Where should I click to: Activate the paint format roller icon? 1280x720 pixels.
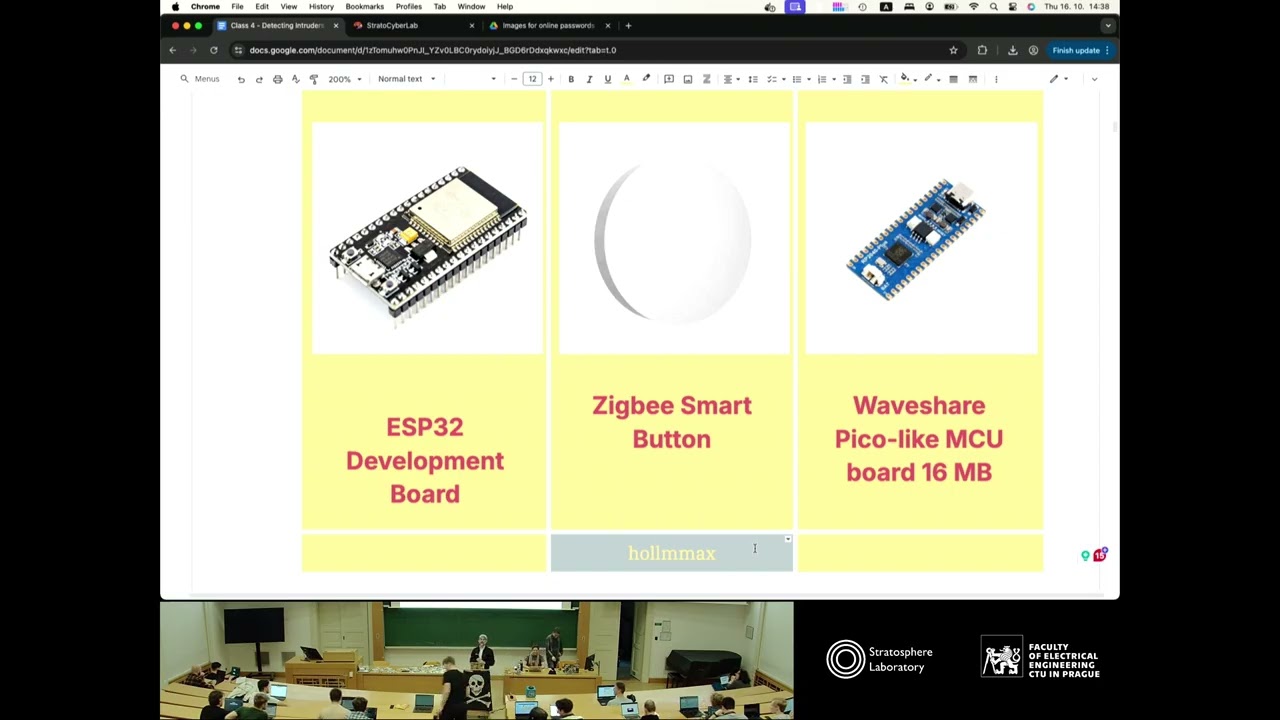(x=313, y=79)
